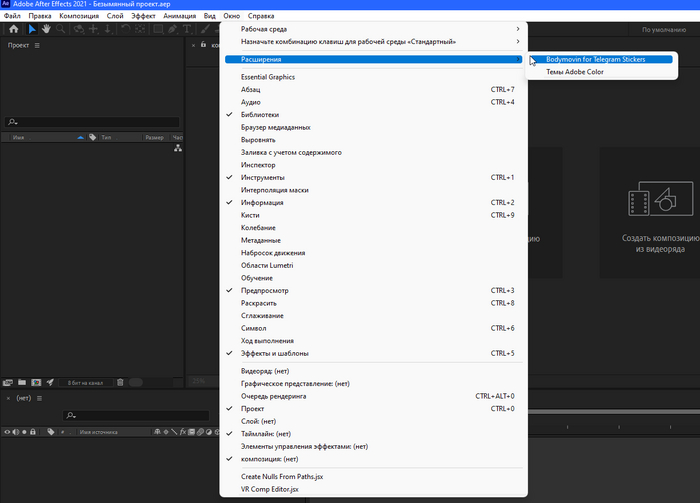This screenshot has height=503, width=700.
Task: Toggle the checked Инструменты menu item
Action: pos(262,177)
